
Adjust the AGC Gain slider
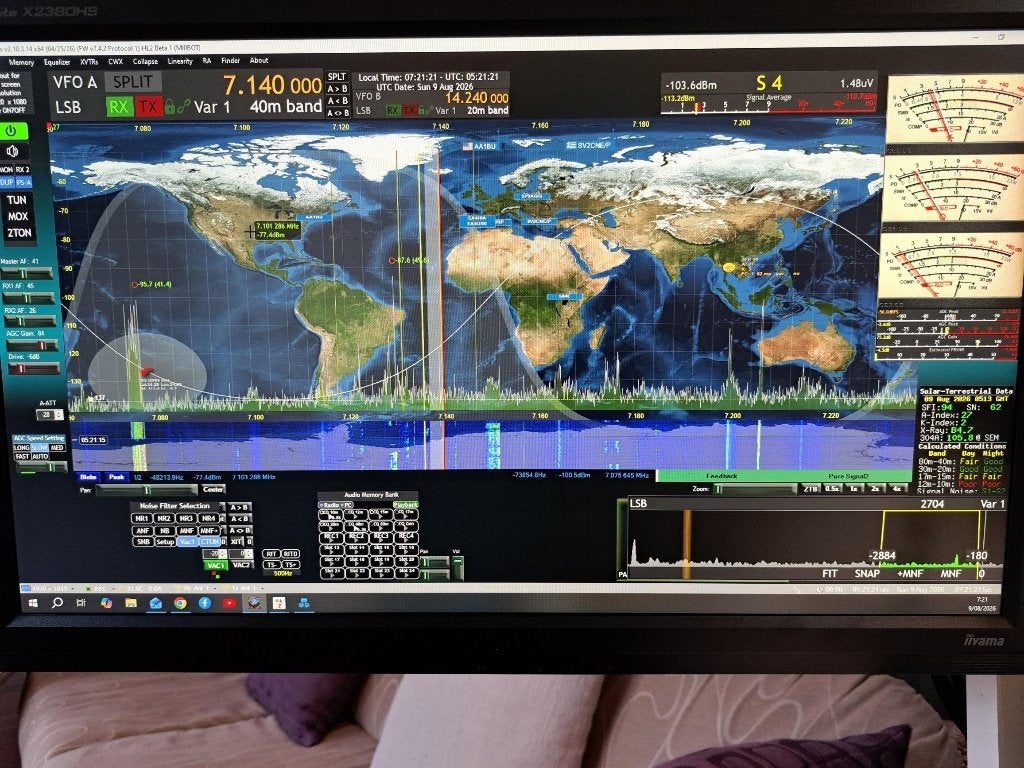(x=31, y=345)
